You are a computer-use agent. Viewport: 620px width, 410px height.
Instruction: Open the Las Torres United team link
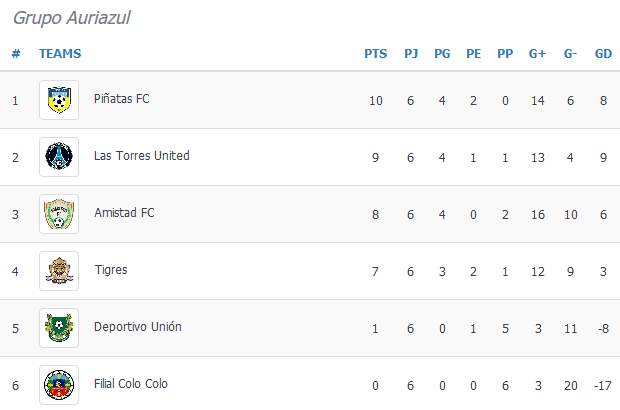click(x=142, y=156)
